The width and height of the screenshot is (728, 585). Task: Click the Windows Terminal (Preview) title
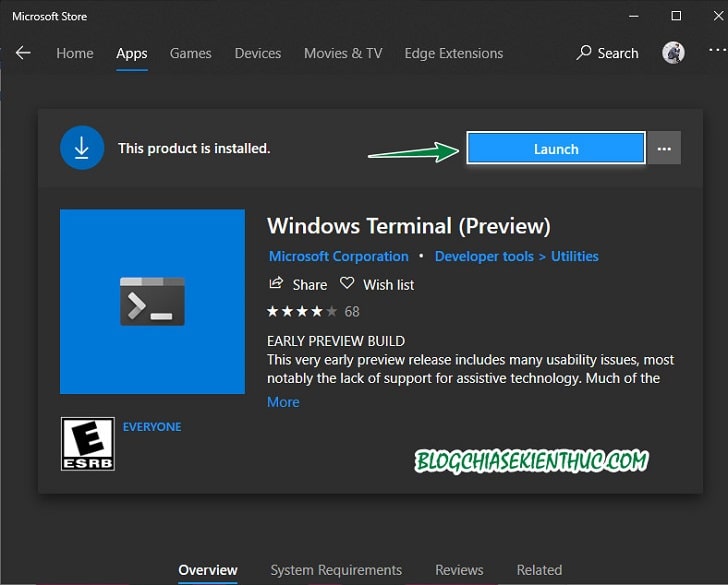[x=409, y=226]
